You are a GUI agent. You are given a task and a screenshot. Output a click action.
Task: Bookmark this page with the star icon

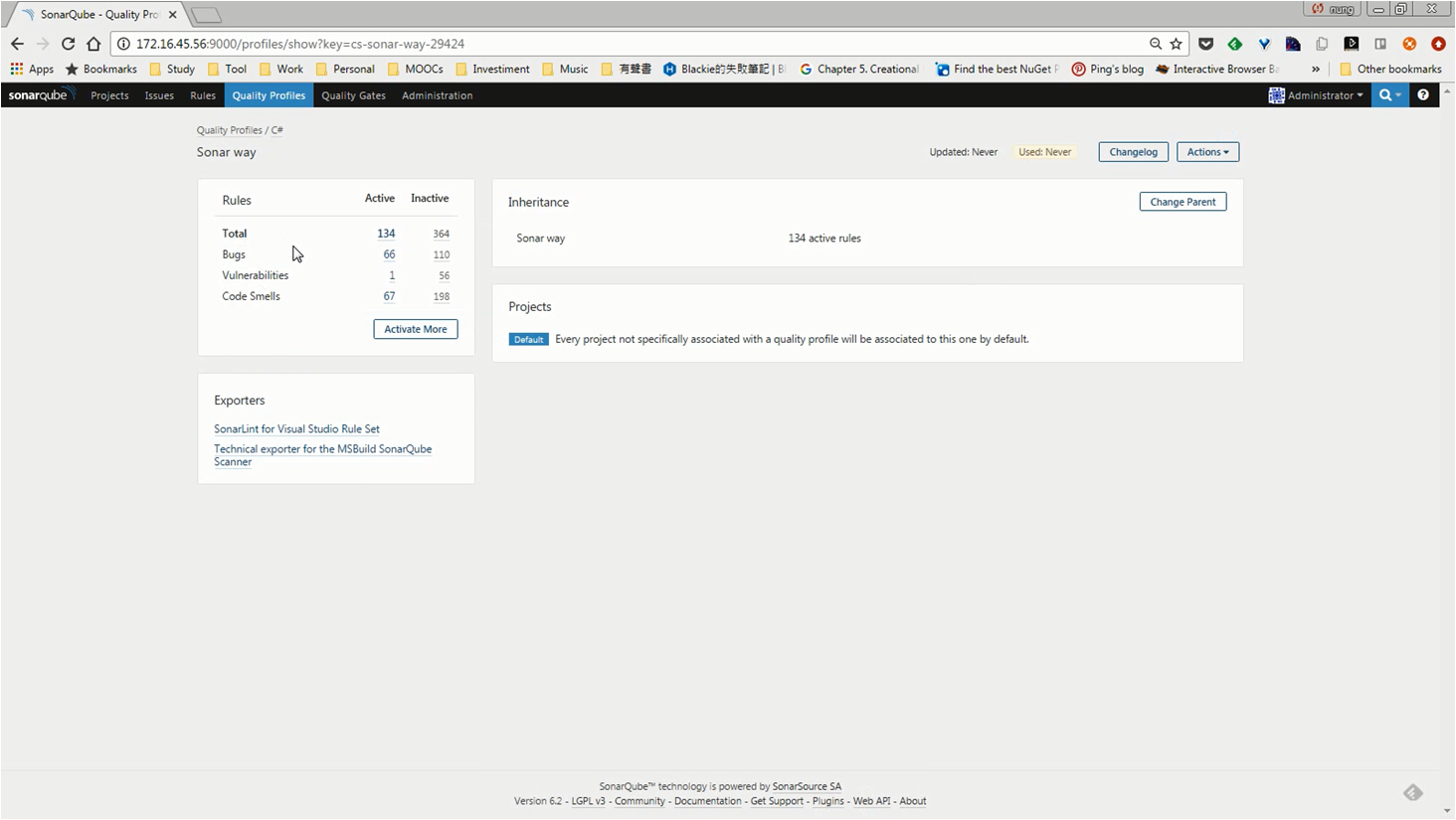(1177, 44)
